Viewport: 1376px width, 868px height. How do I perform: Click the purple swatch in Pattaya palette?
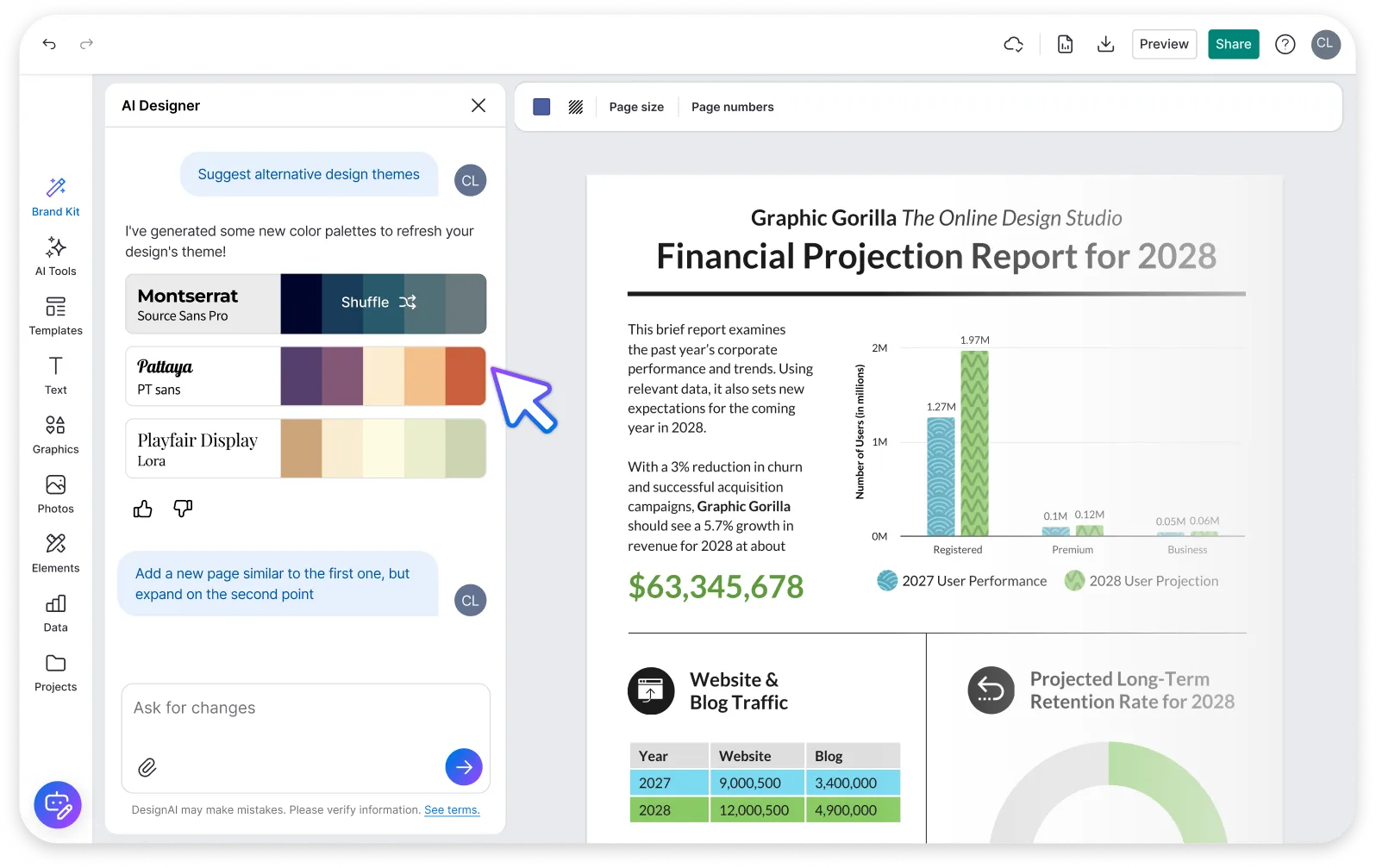click(x=301, y=377)
